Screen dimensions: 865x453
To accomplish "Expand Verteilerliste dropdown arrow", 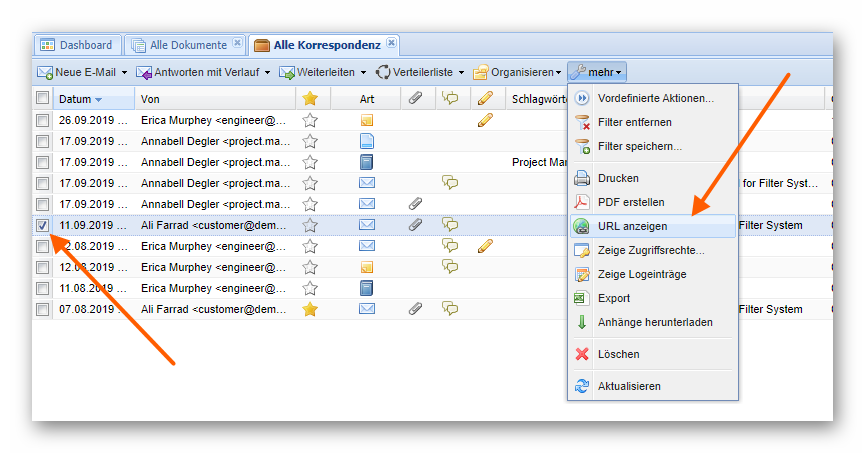I will click(461, 72).
